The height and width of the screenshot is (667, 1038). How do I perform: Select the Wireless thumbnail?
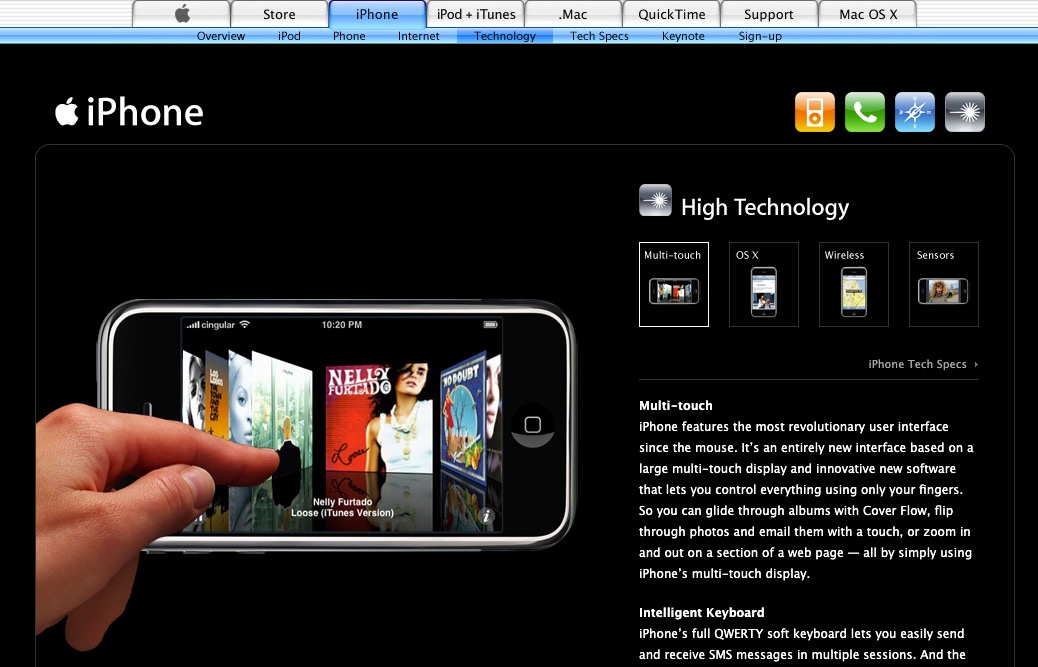[854, 285]
